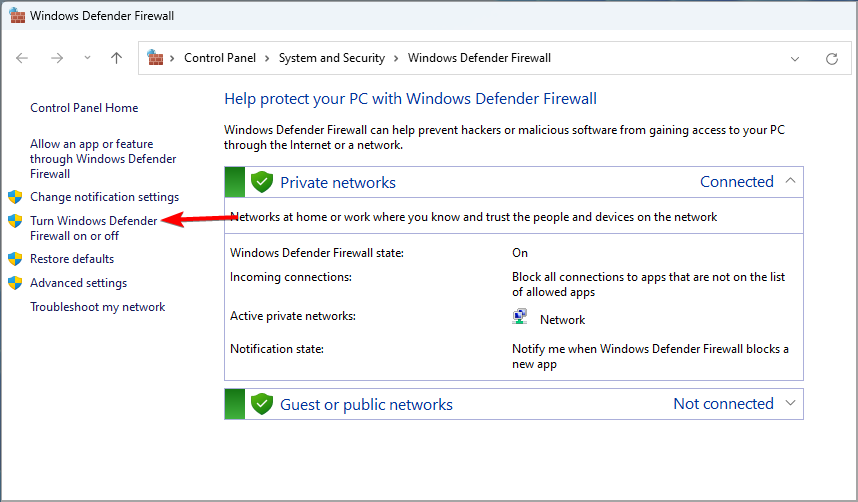This screenshot has width=858, height=502.
Task: Open Advanced settings link
Action: [x=78, y=283]
